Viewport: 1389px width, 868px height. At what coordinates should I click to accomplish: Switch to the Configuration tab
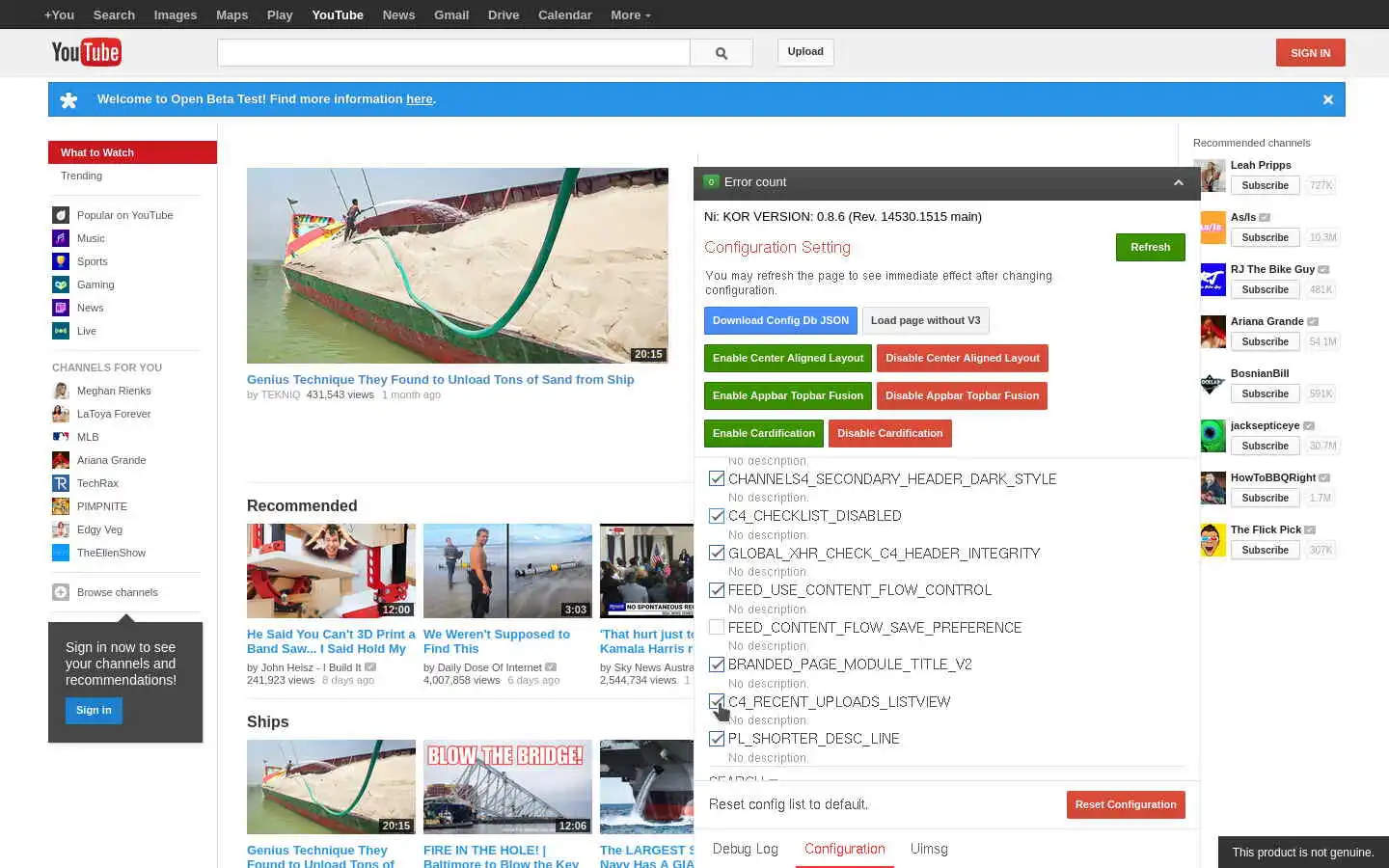pos(844,849)
